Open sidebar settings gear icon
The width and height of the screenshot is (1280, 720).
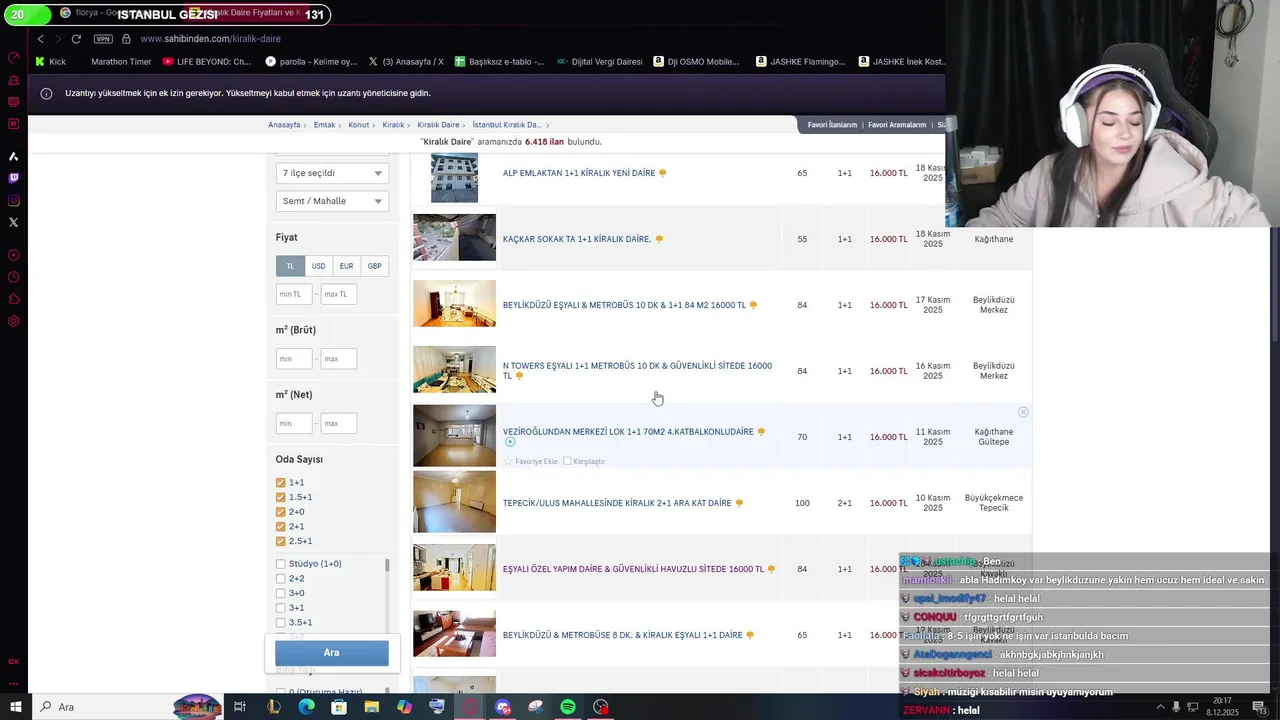tap(13, 321)
